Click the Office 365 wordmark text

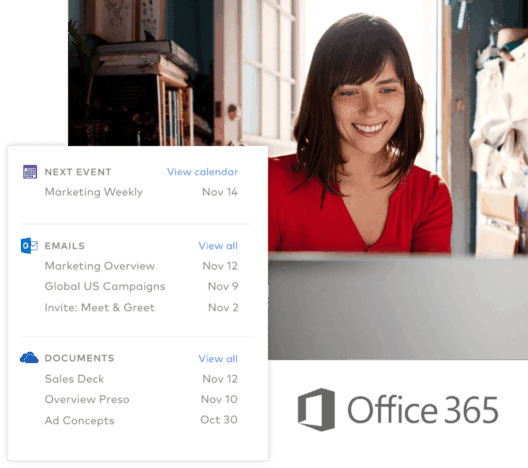coord(423,410)
